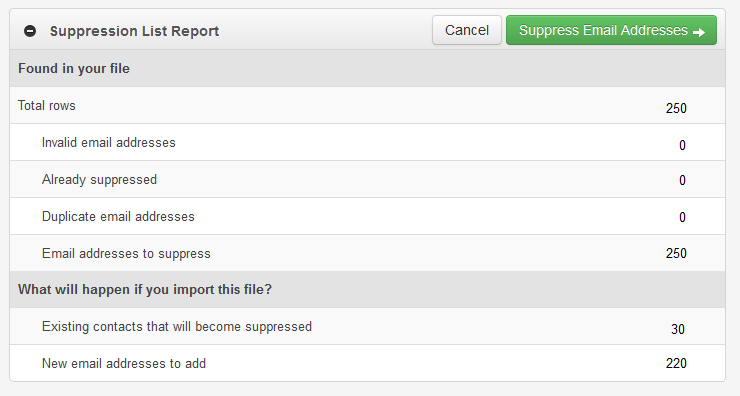Select New email addresses to add row
The height and width of the screenshot is (396, 740).
[367, 363]
